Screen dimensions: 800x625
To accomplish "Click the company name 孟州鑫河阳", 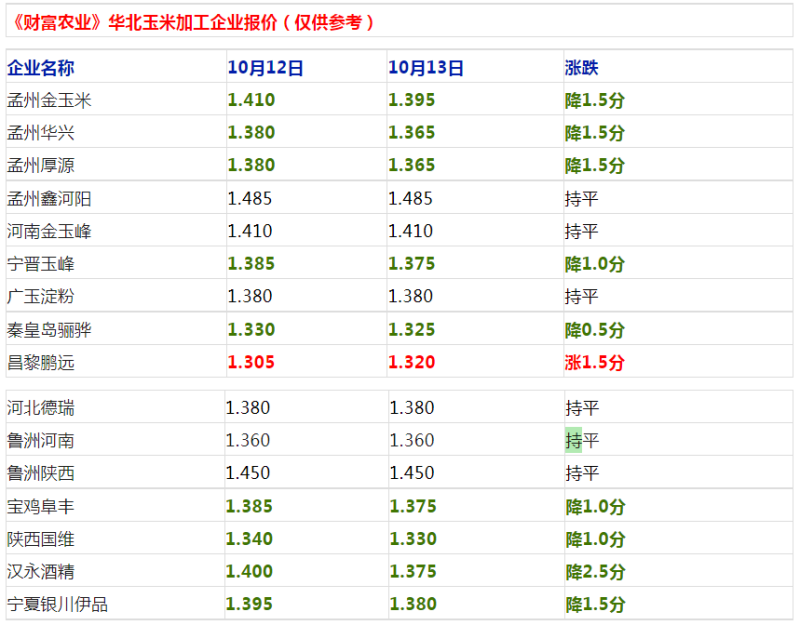I will 49,198.
